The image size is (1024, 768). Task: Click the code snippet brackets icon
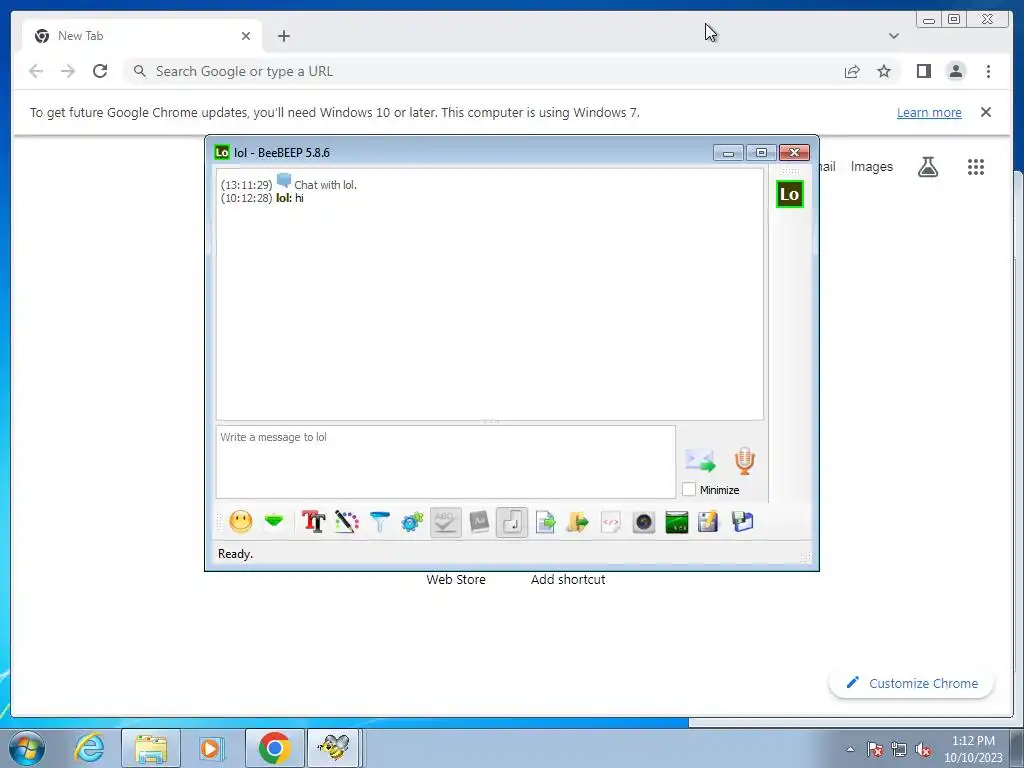point(611,522)
